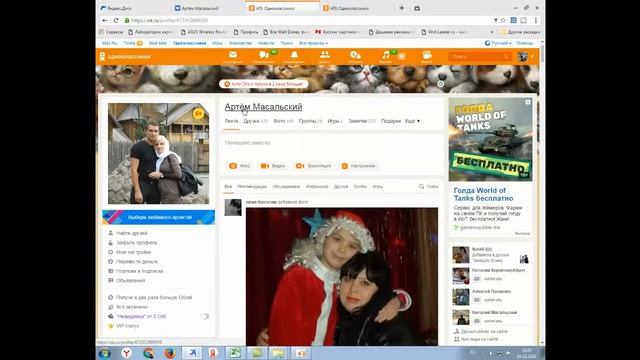Open the Video icon in orange bar

(427, 57)
